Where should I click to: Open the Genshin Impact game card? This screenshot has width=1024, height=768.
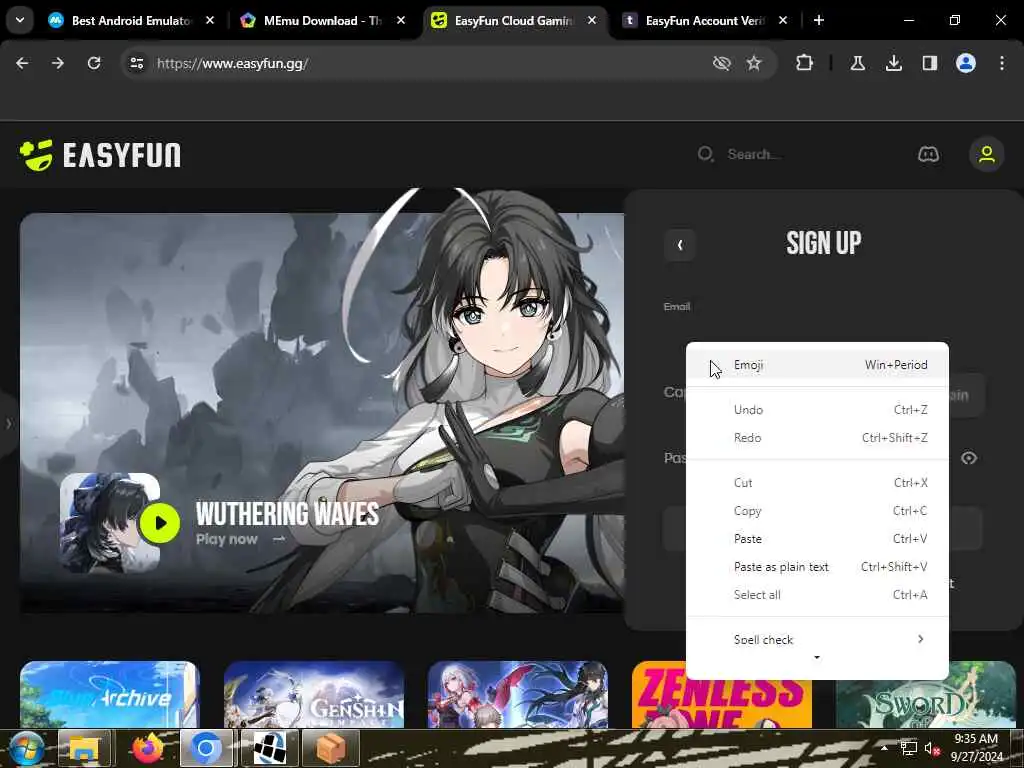click(x=313, y=695)
